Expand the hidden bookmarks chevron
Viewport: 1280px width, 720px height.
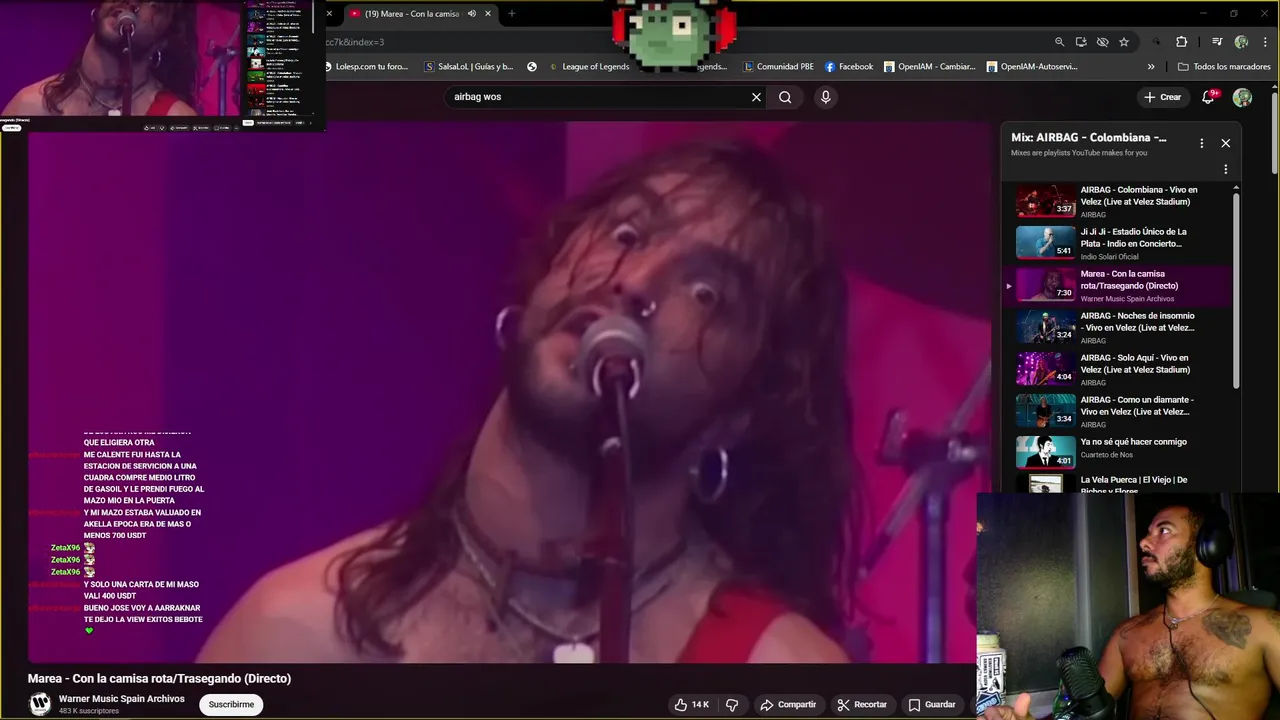tap(1151, 67)
